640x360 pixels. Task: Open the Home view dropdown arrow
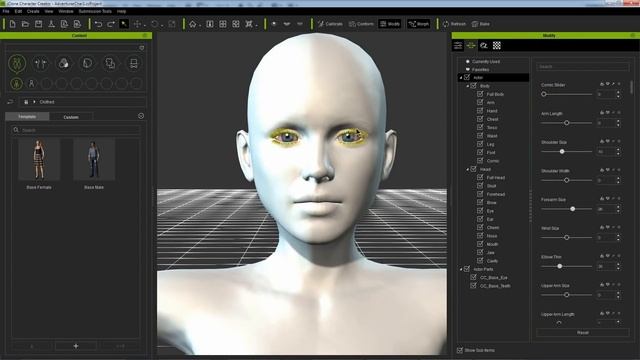200,26
